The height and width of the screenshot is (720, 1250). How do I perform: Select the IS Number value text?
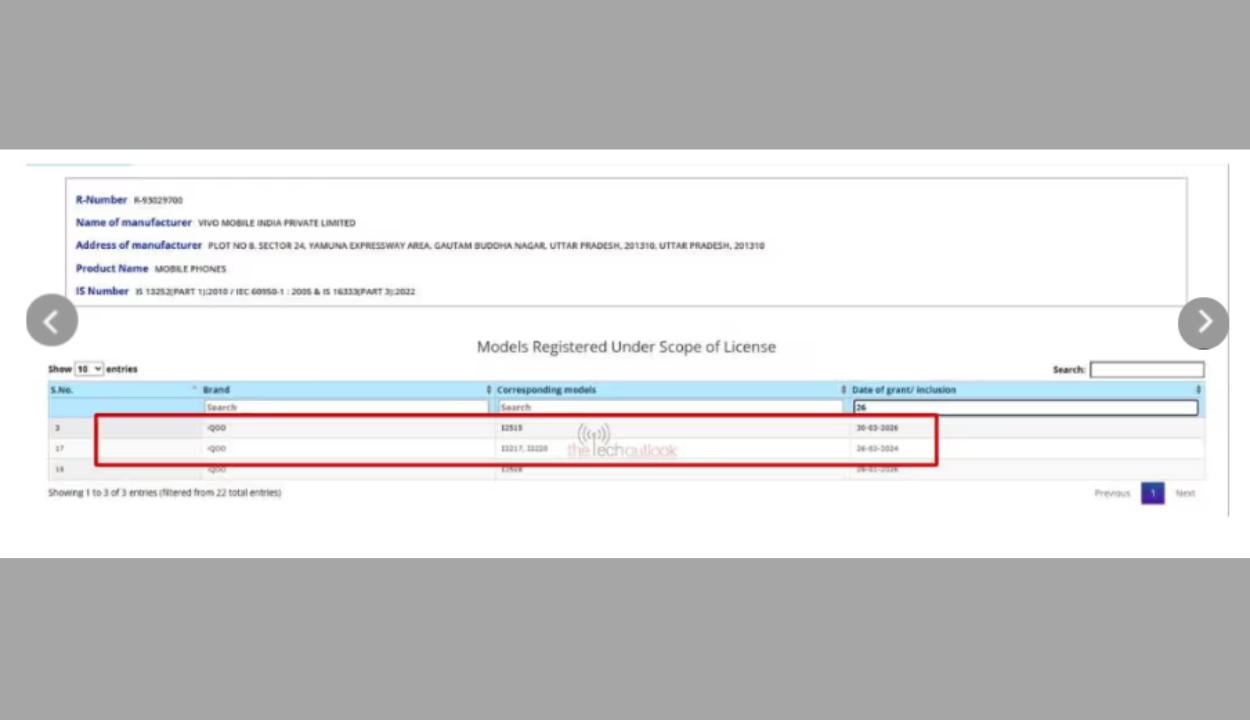tap(275, 292)
